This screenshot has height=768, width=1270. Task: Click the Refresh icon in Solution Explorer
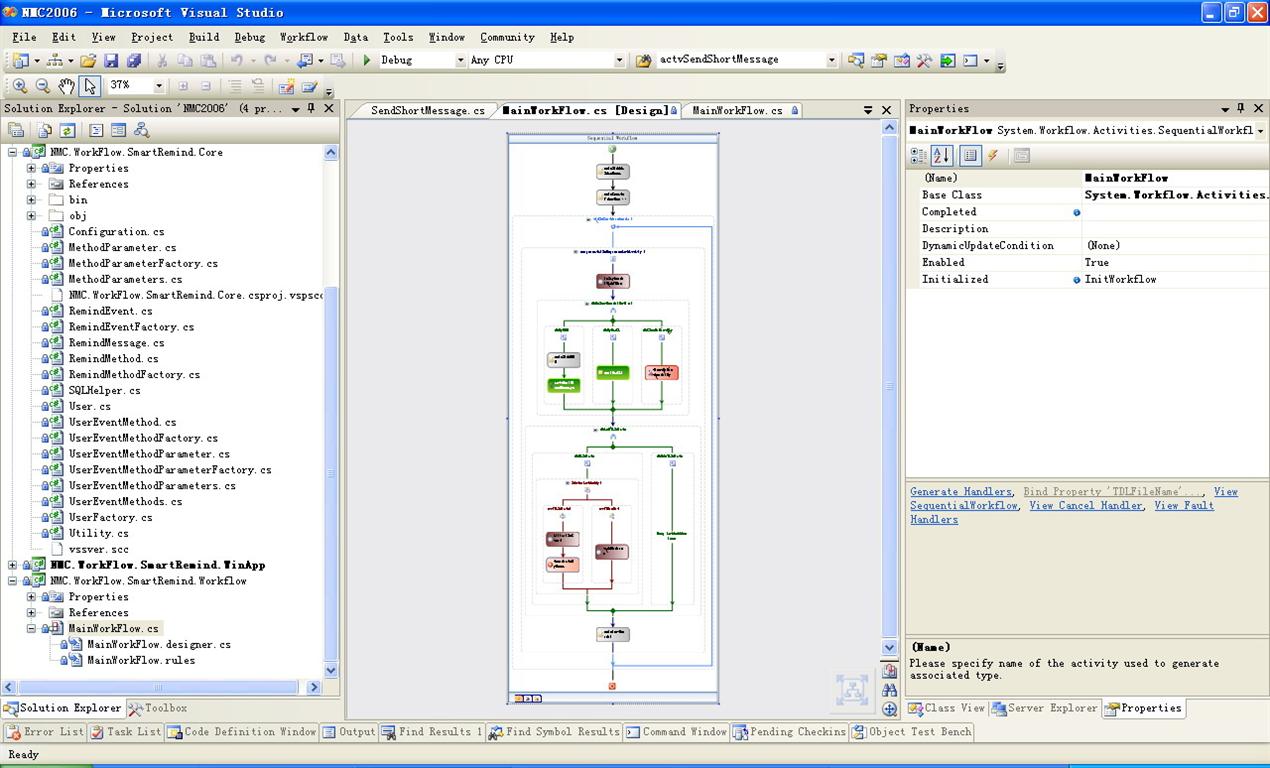pos(67,130)
